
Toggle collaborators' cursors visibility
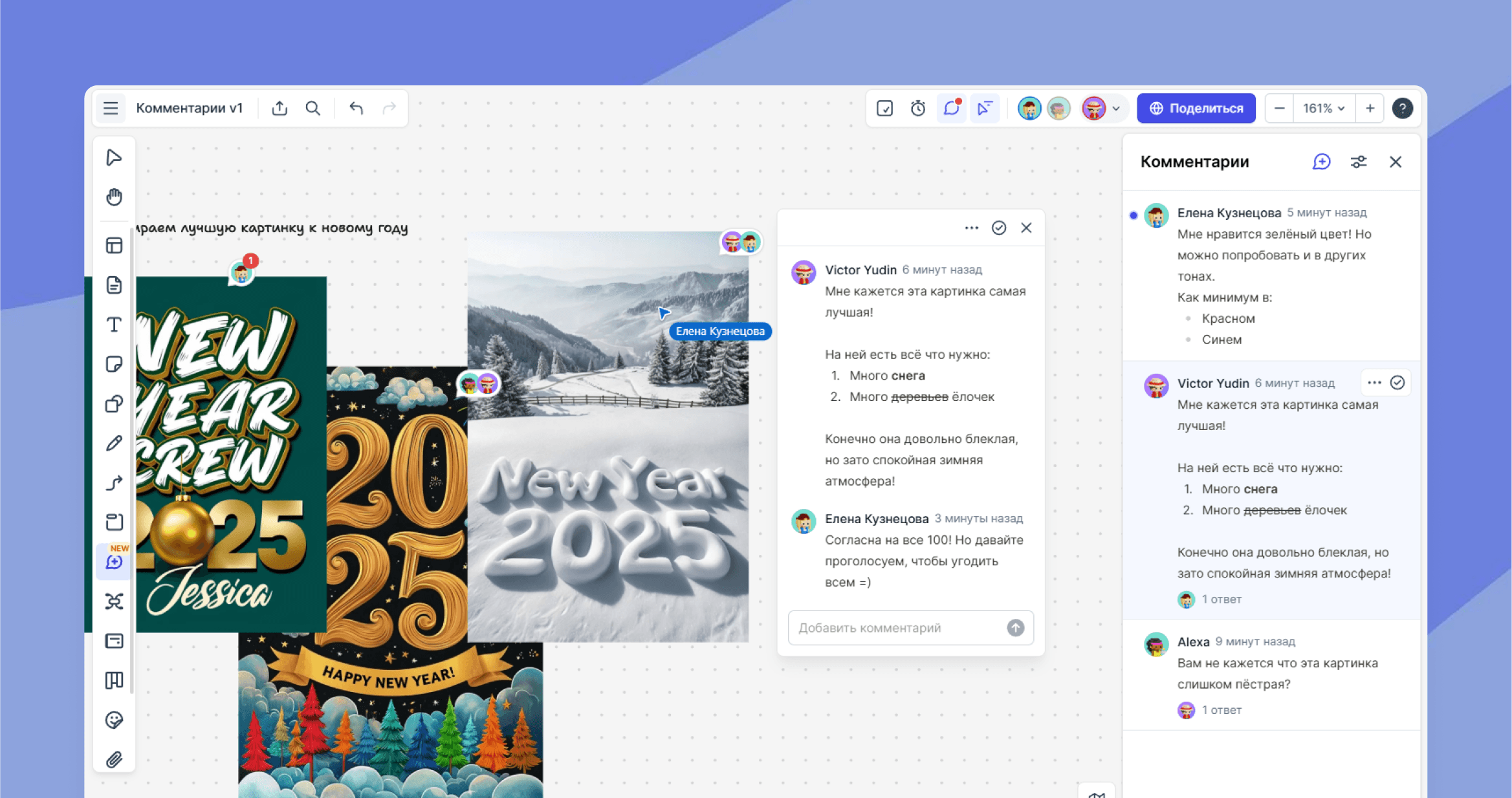(x=985, y=108)
